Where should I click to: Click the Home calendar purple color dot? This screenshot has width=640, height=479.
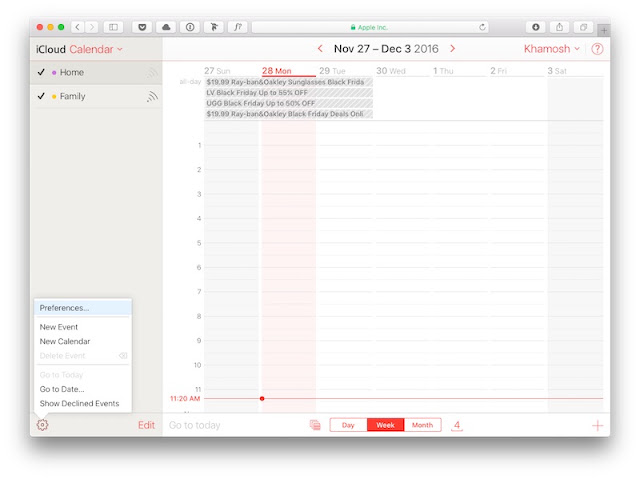click(54, 73)
